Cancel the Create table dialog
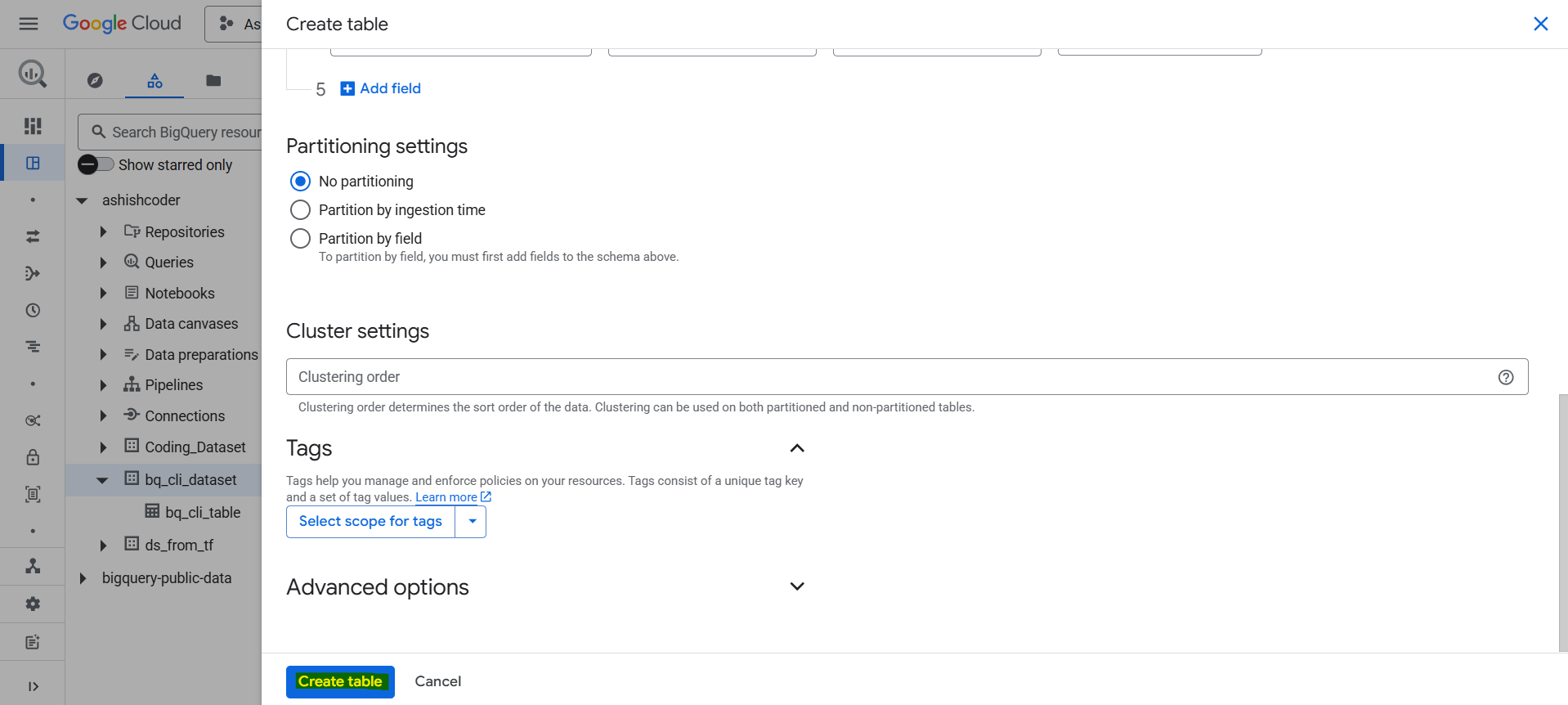This screenshot has width=1568, height=705. coord(437,681)
